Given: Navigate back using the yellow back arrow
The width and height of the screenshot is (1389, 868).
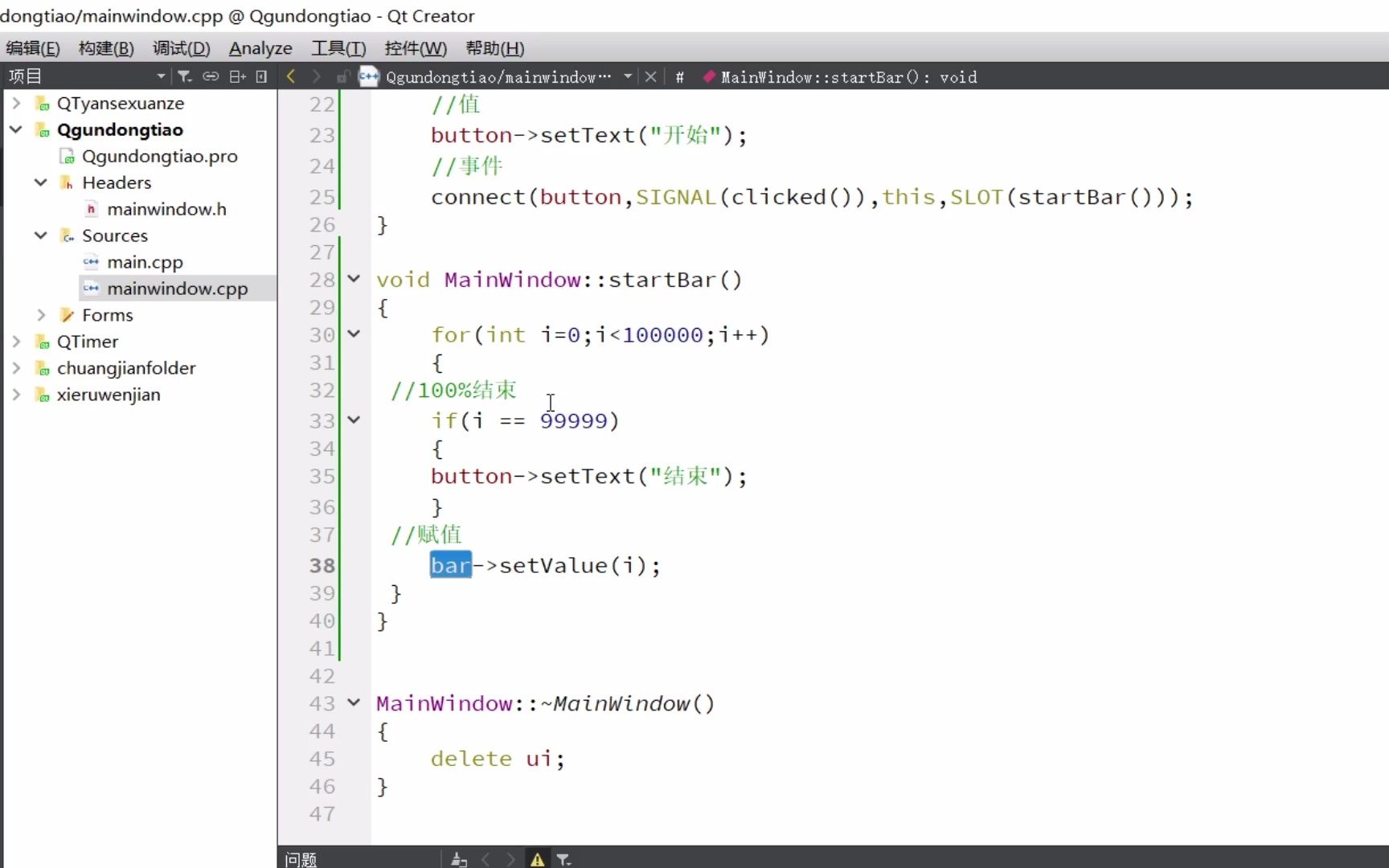Looking at the screenshot, I should pyautogui.click(x=291, y=76).
